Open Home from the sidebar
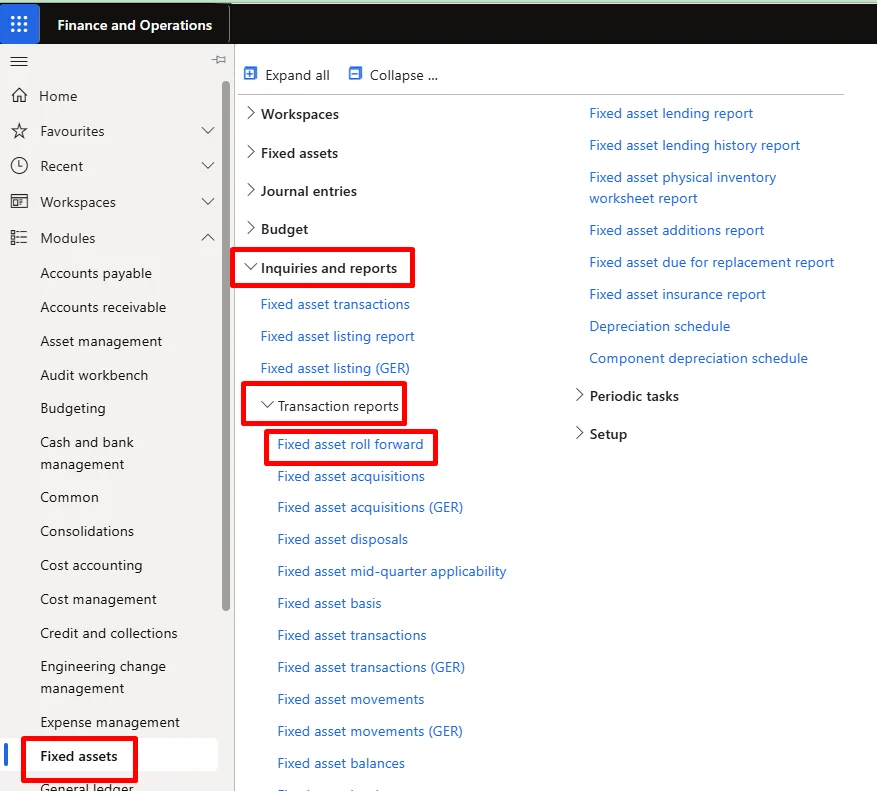 58,96
